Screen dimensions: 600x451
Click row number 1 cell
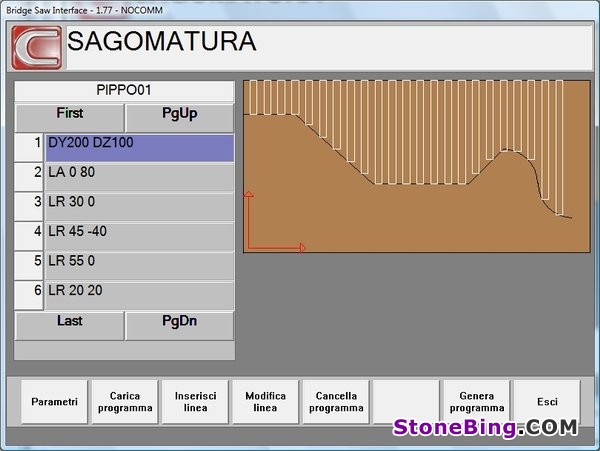point(29,148)
